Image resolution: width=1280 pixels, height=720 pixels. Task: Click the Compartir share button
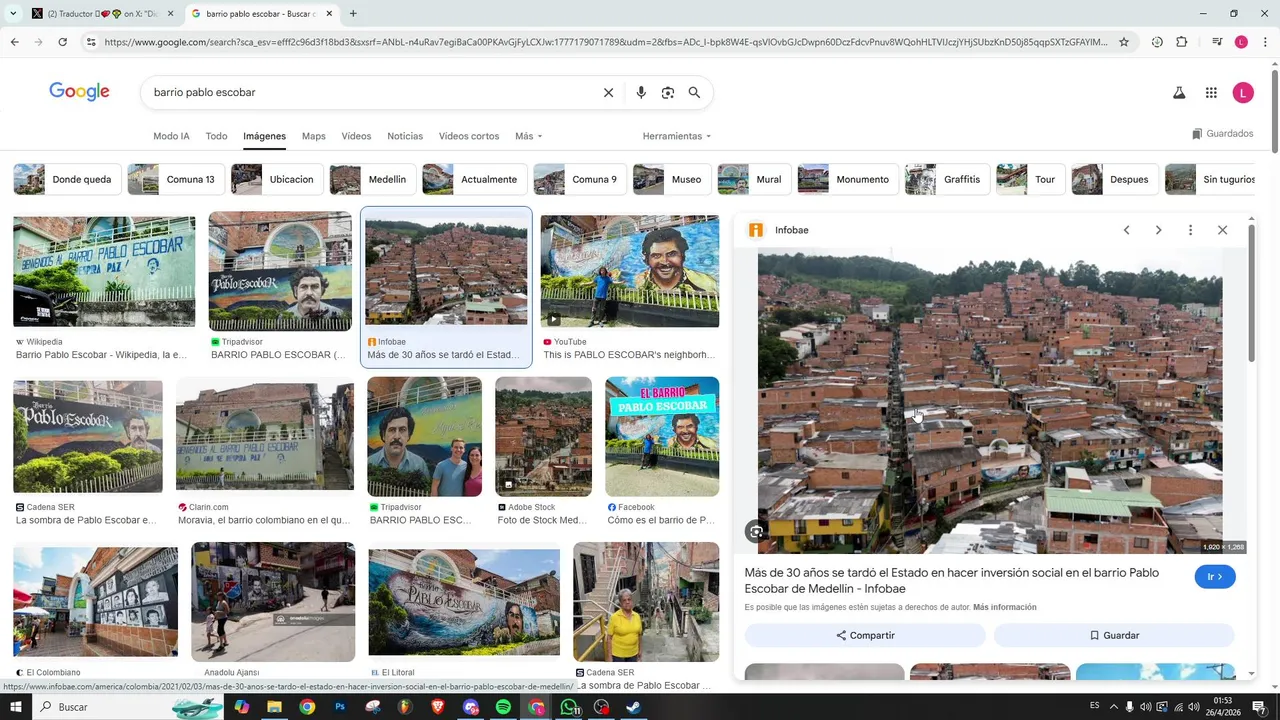865,635
